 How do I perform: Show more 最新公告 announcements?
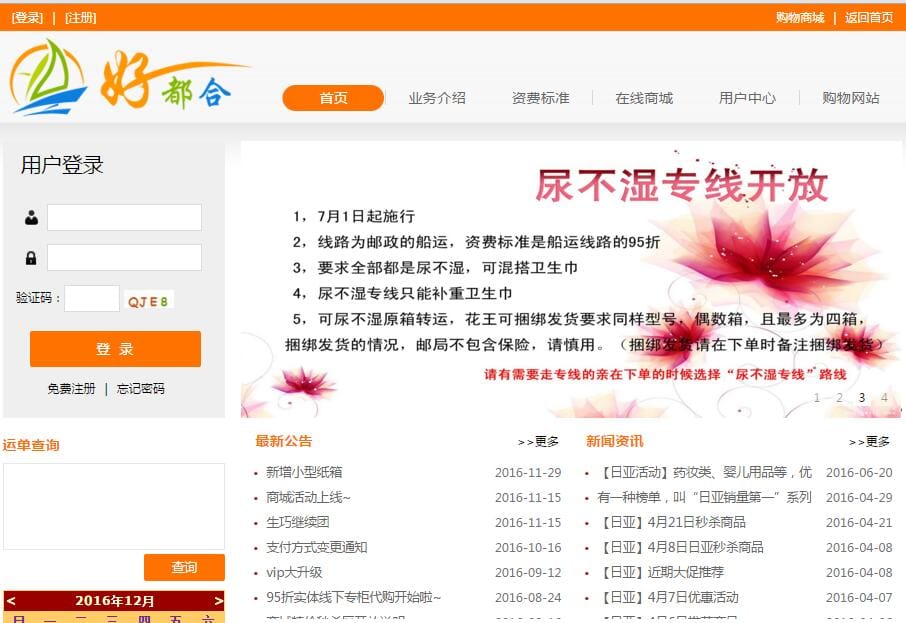tap(539, 442)
